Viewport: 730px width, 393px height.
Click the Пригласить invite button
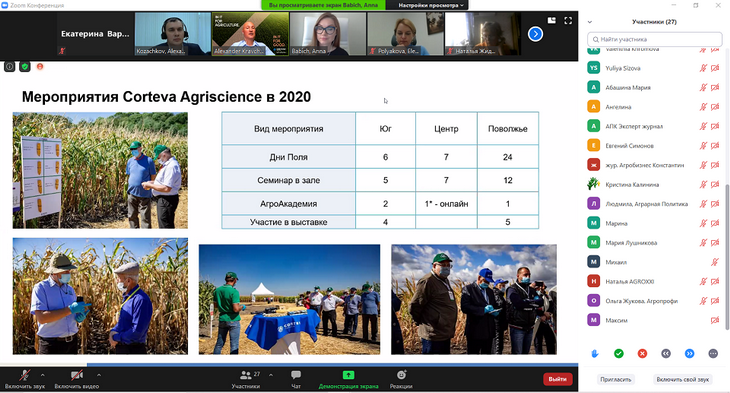615,379
